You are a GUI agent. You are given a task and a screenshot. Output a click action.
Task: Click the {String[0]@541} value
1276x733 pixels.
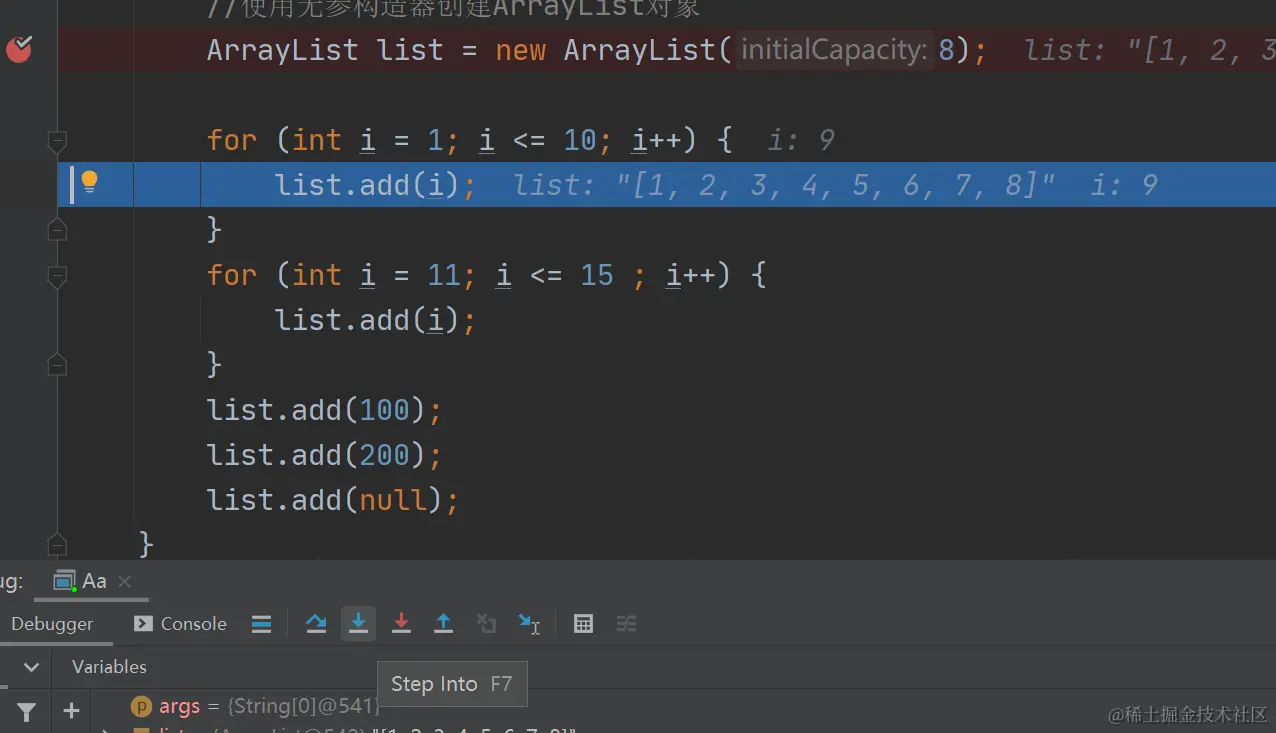304,707
